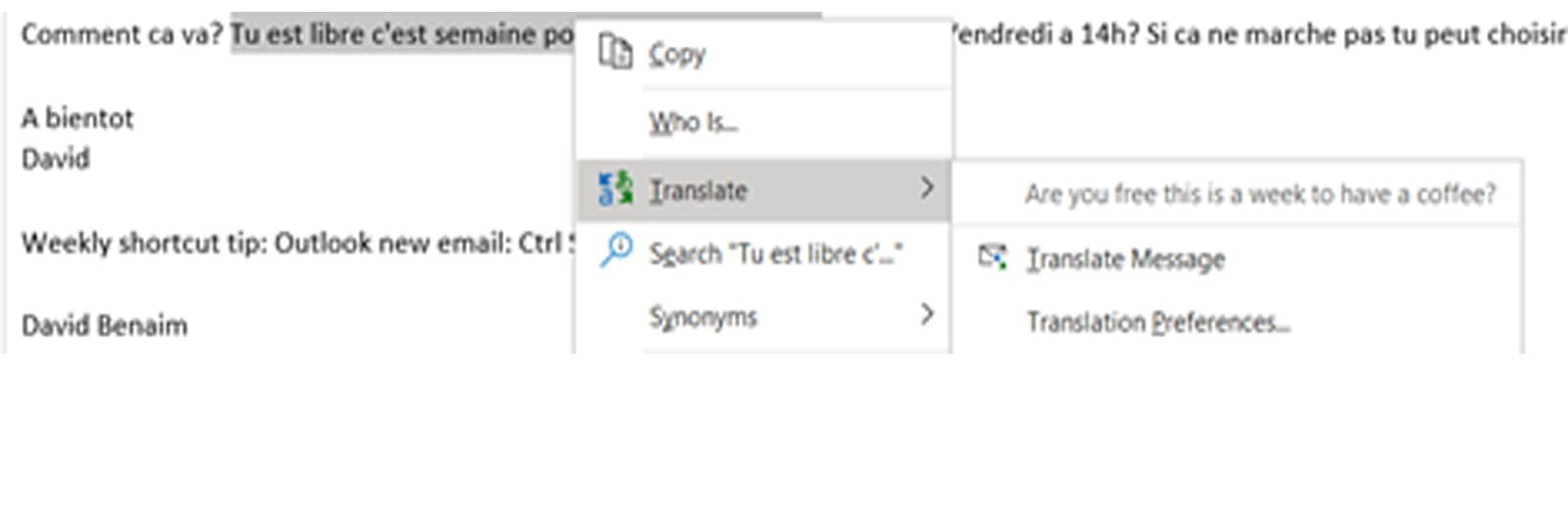
Task: Click the magnifier Search icon
Action: point(615,251)
